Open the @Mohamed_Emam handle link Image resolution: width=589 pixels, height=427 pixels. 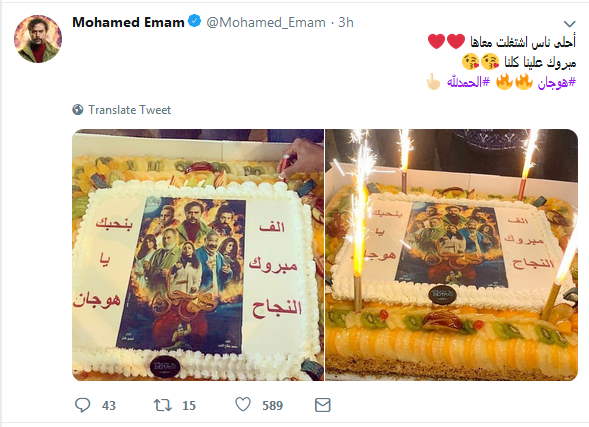(x=266, y=23)
